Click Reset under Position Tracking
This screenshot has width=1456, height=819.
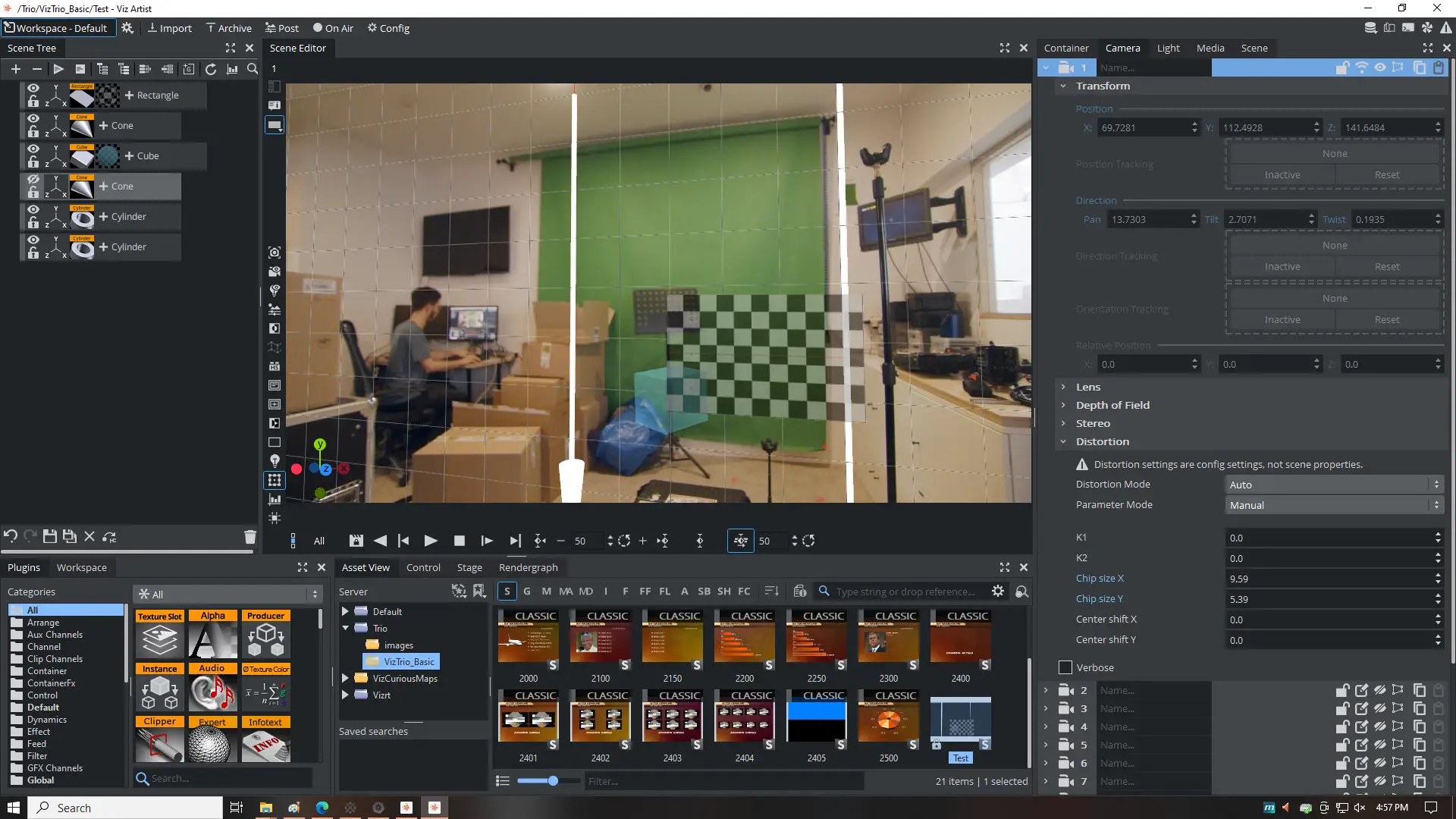1387,175
